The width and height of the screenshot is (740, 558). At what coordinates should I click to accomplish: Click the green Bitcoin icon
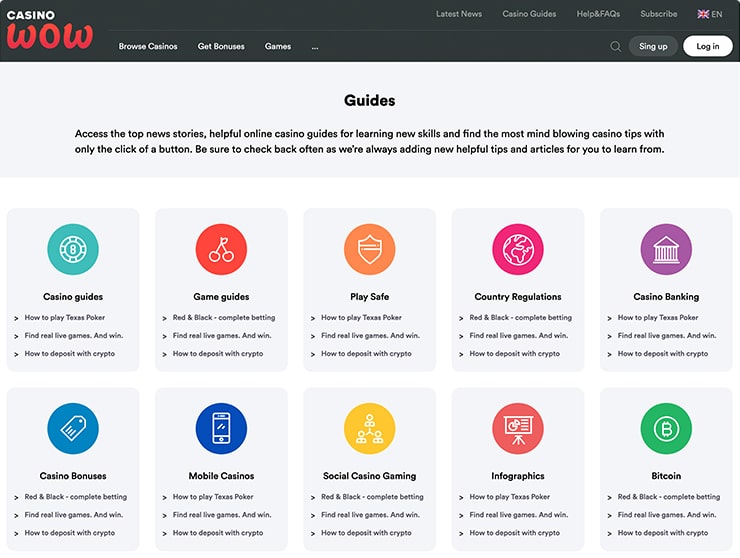click(666, 429)
